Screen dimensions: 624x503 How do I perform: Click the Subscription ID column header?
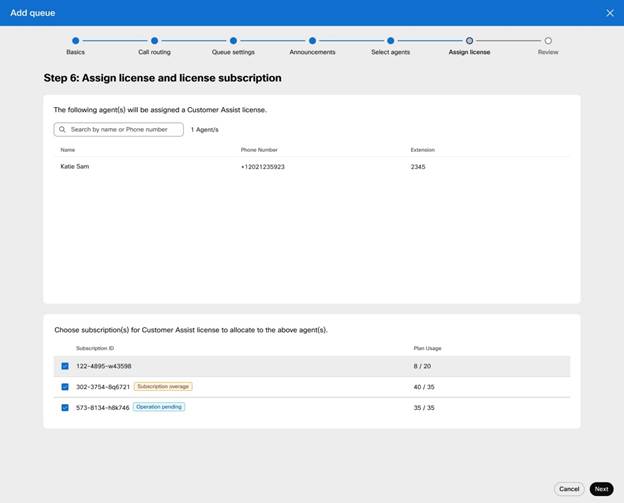click(95, 348)
